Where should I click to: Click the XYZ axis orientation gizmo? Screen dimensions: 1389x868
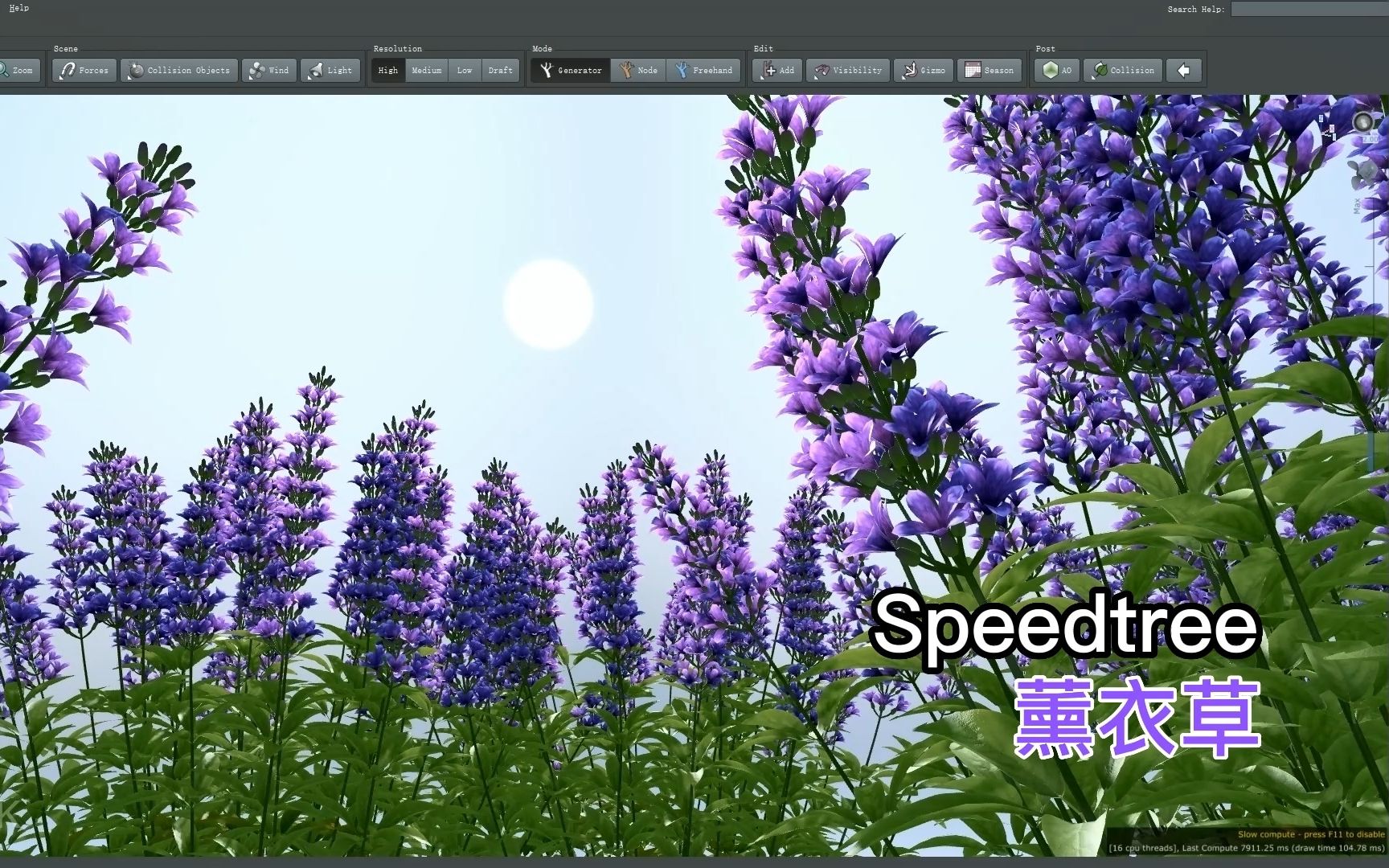[x=1326, y=127]
